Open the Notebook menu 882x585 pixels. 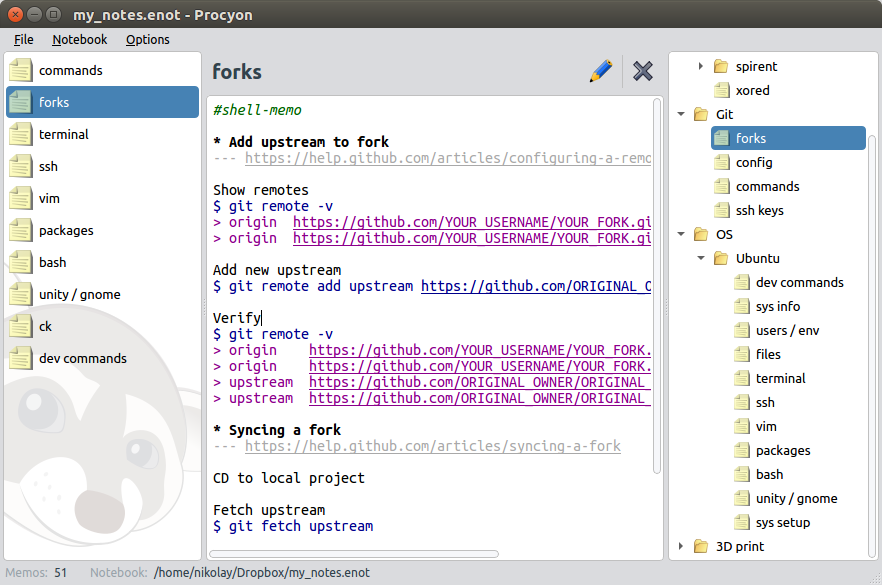[x=79, y=39]
